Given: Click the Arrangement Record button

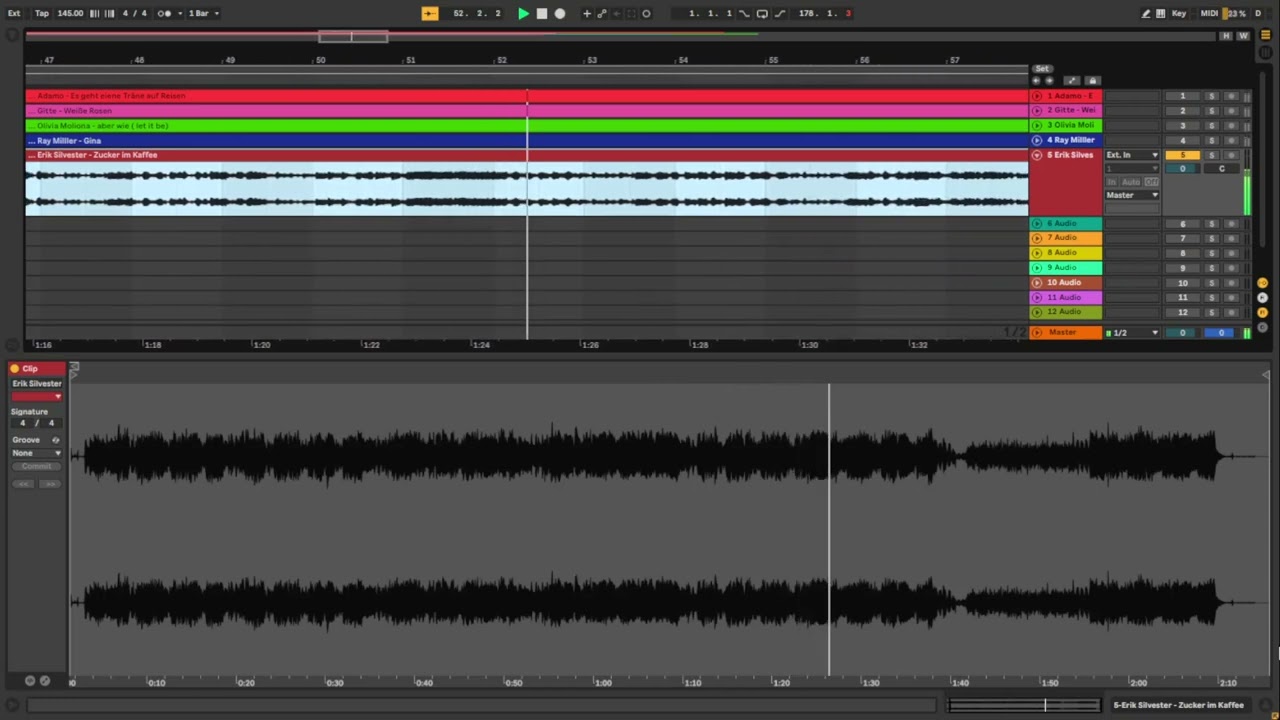Looking at the screenshot, I should [560, 13].
